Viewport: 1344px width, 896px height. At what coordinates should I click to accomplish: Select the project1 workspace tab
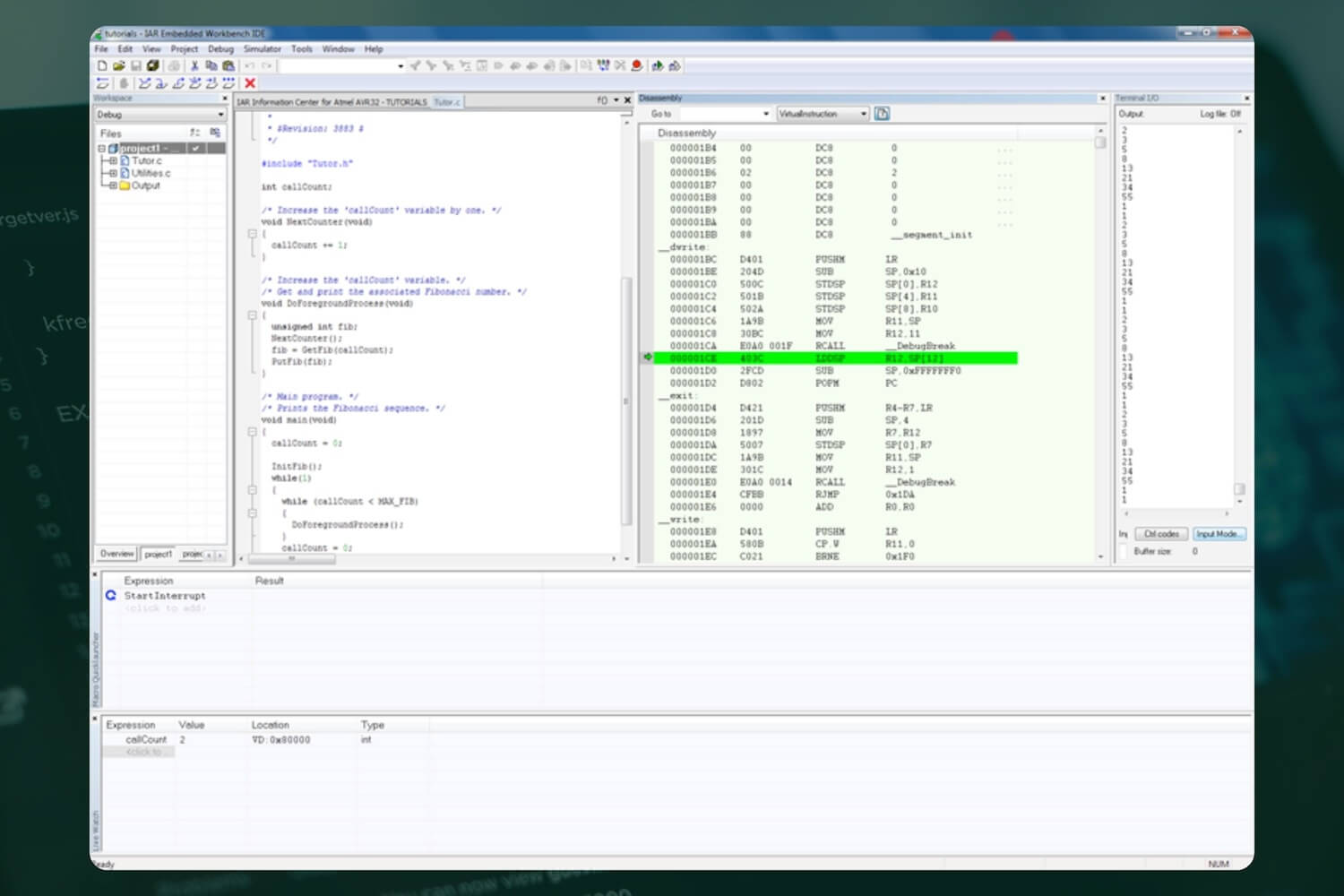[x=158, y=554]
